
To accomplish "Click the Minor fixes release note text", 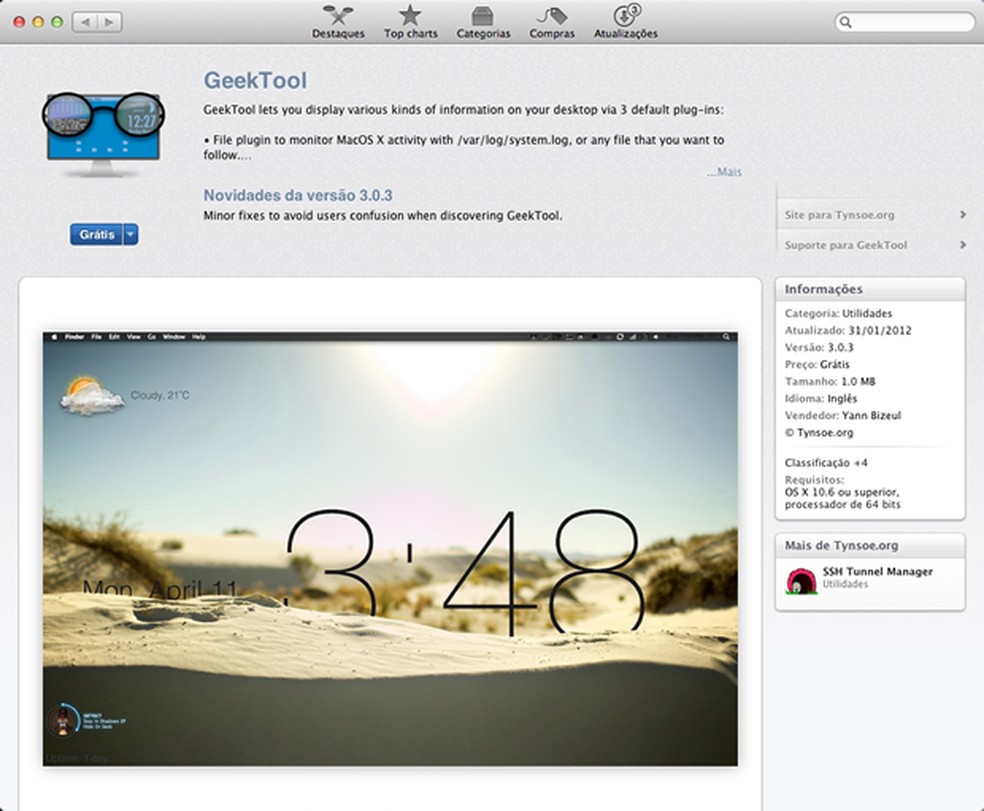I will coord(383,215).
